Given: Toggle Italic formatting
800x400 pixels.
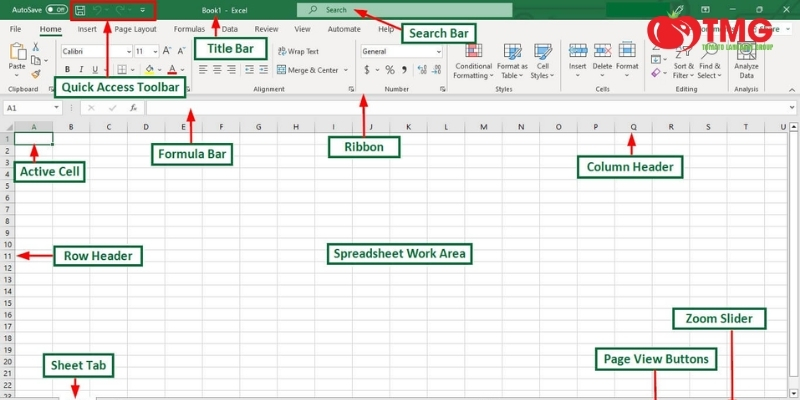Looking at the screenshot, I should coord(81,69).
